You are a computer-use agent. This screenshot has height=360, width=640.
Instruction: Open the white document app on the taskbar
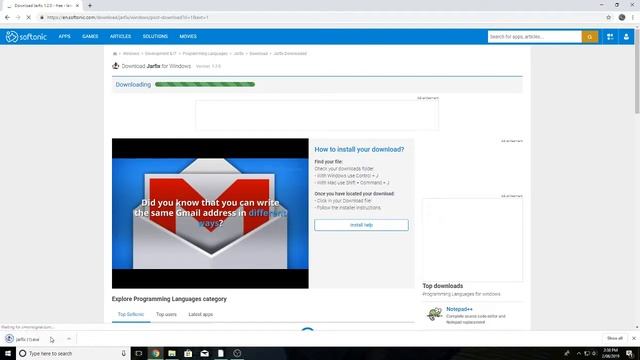pos(221,353)
